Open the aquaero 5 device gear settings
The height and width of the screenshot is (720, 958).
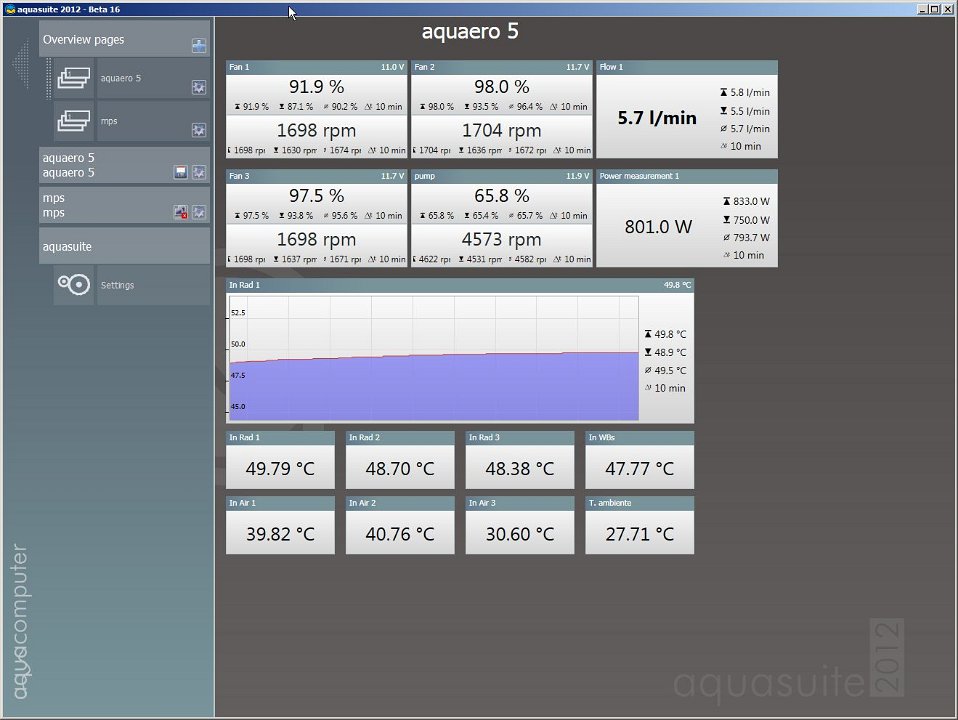coord(199,172)
